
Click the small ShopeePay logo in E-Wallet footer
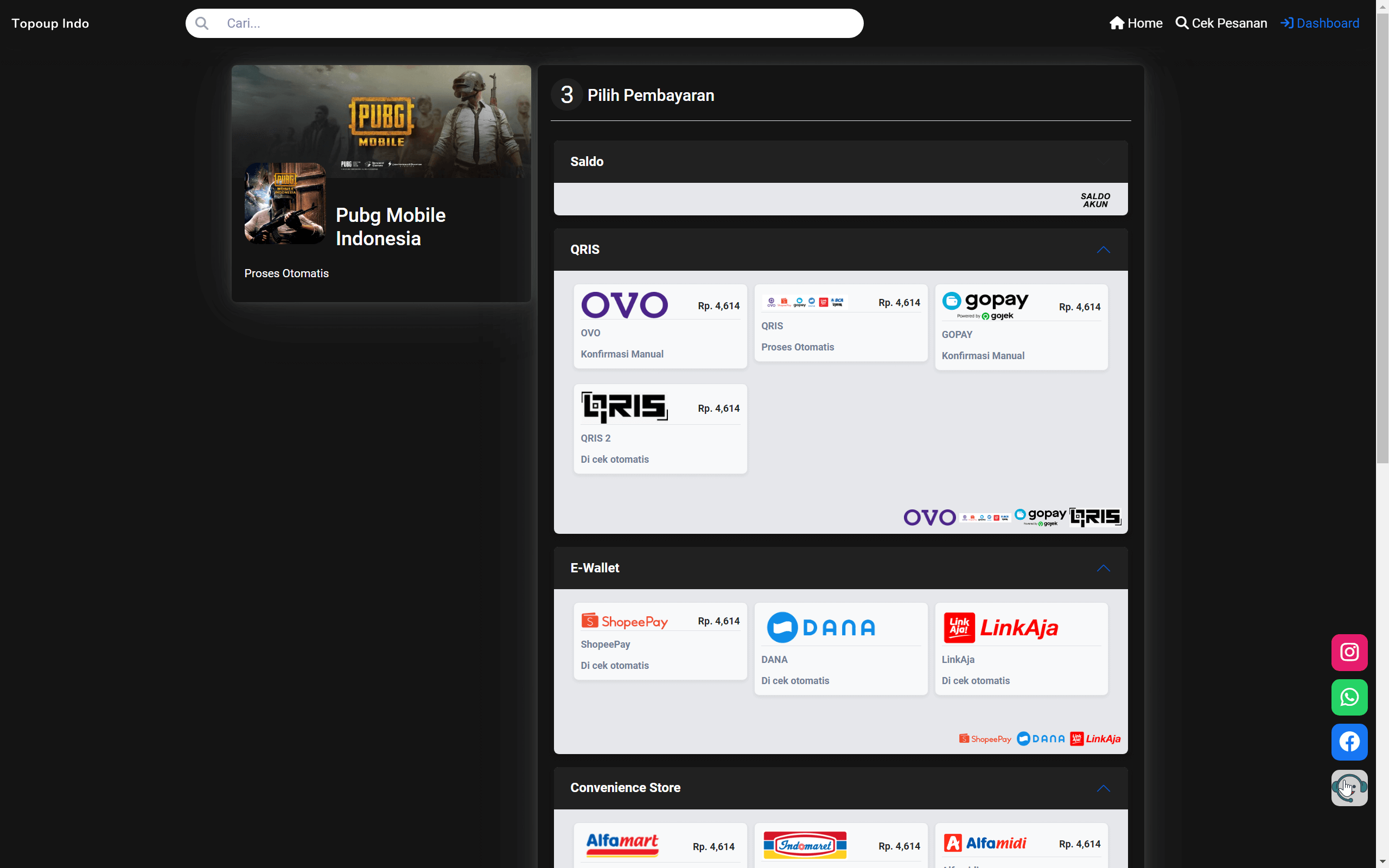click(985, 739)
